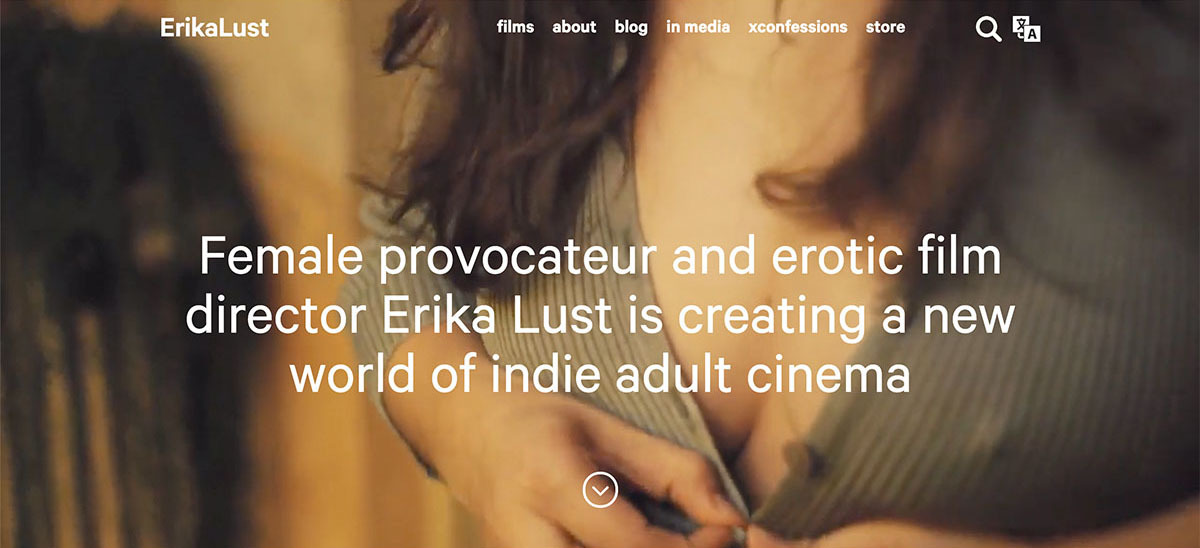Viewport: 1200px width, 548px height.
Task: Click headline line 'world of indie adult cinema'
Action: click(x=600, y=374)
